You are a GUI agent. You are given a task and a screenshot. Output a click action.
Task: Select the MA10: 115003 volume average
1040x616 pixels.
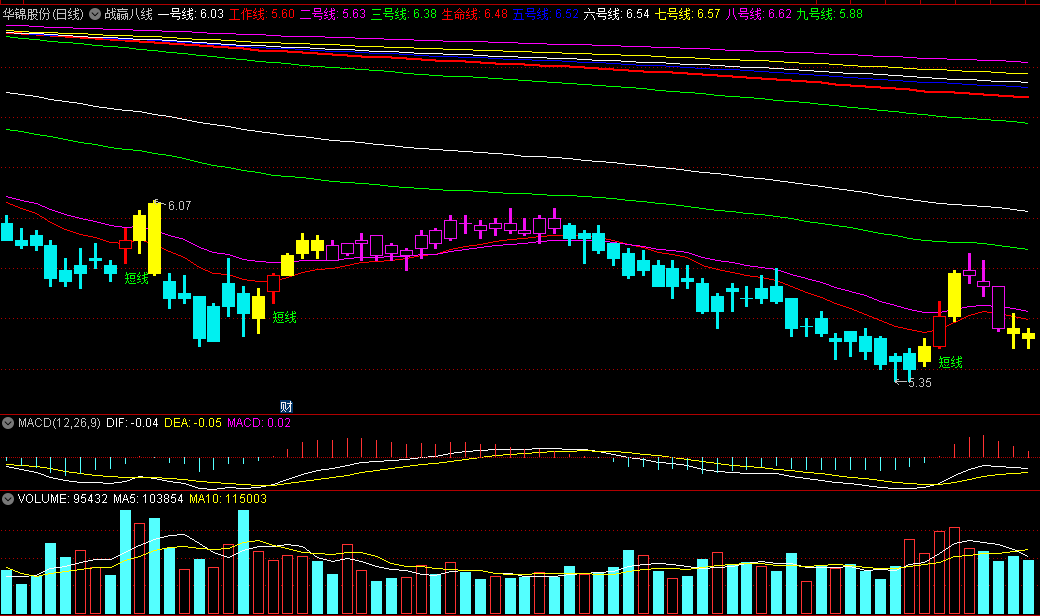pyautogui.click(x=228, y=499)
